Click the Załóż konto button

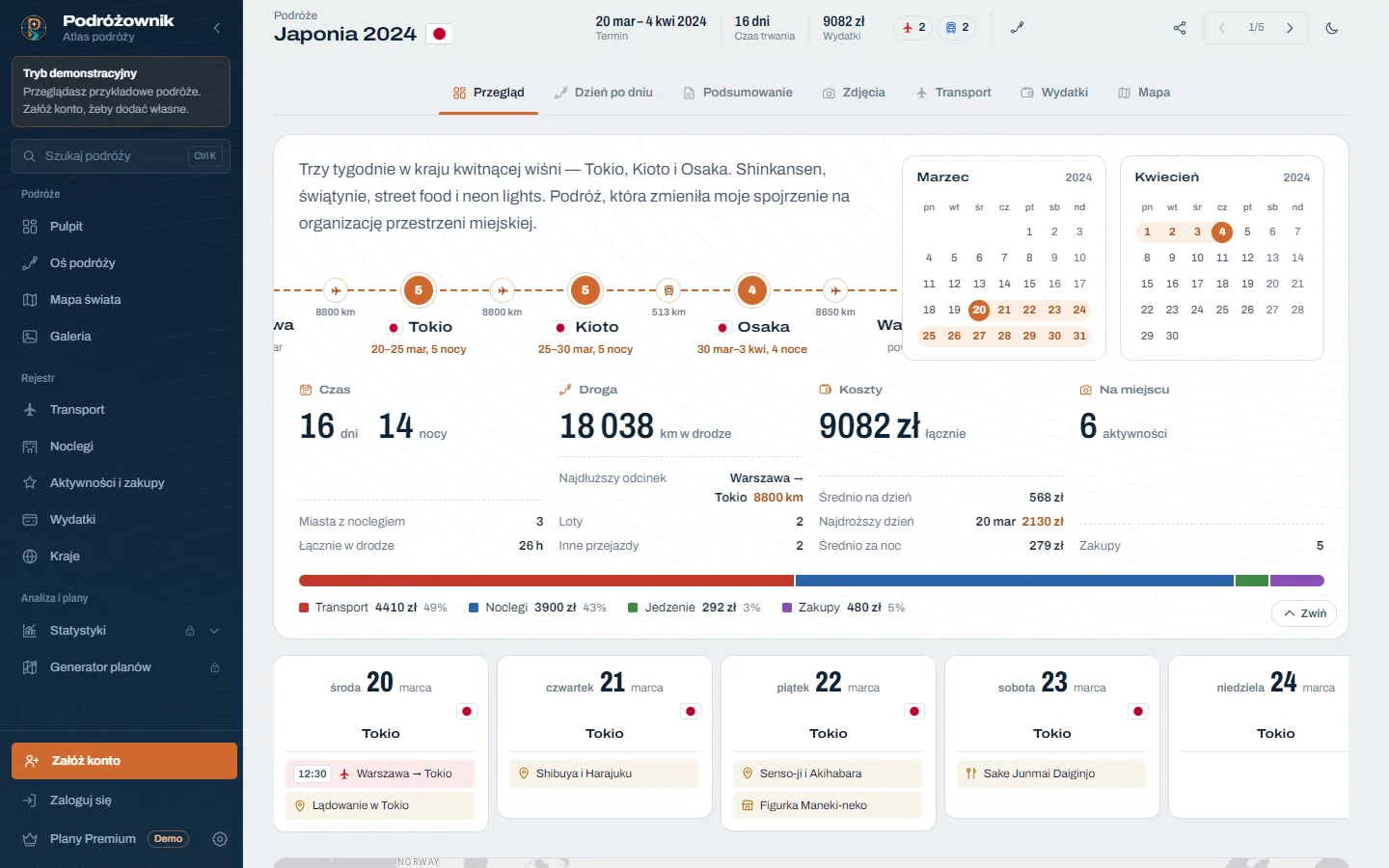[124, 761]
